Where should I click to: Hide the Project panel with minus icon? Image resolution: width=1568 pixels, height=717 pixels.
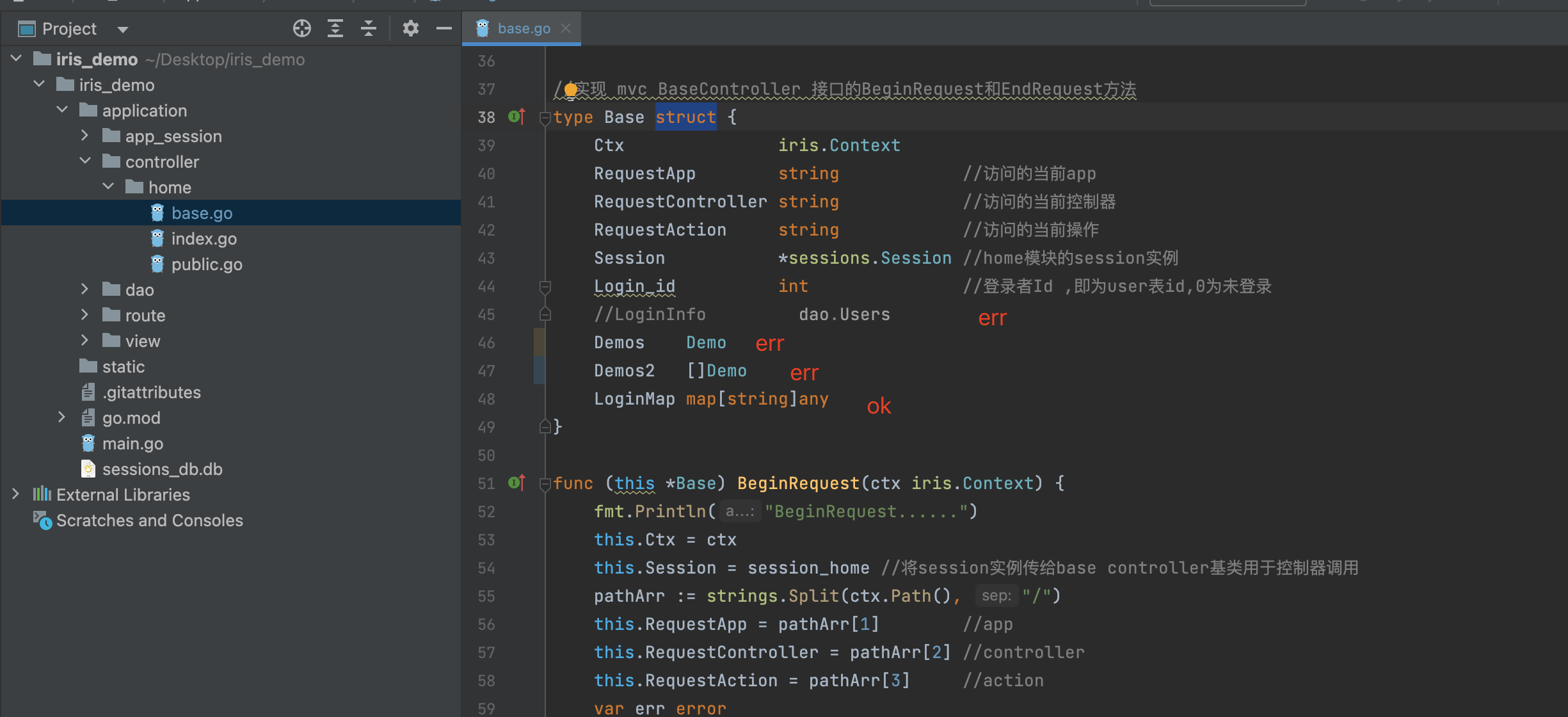click(x=444, y=28)
